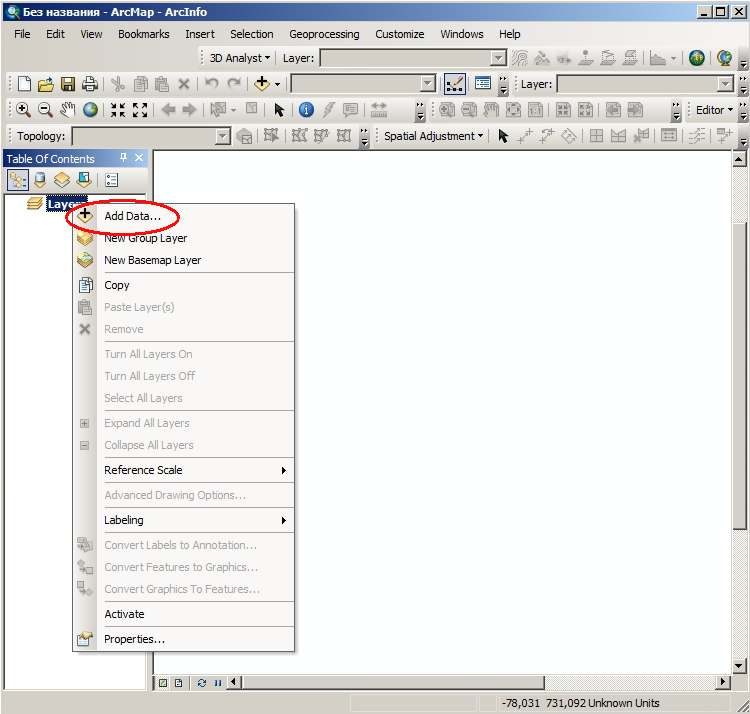Click the Save floppy disk icon
This screenshot has width=750, height=714.
(68, 84)
